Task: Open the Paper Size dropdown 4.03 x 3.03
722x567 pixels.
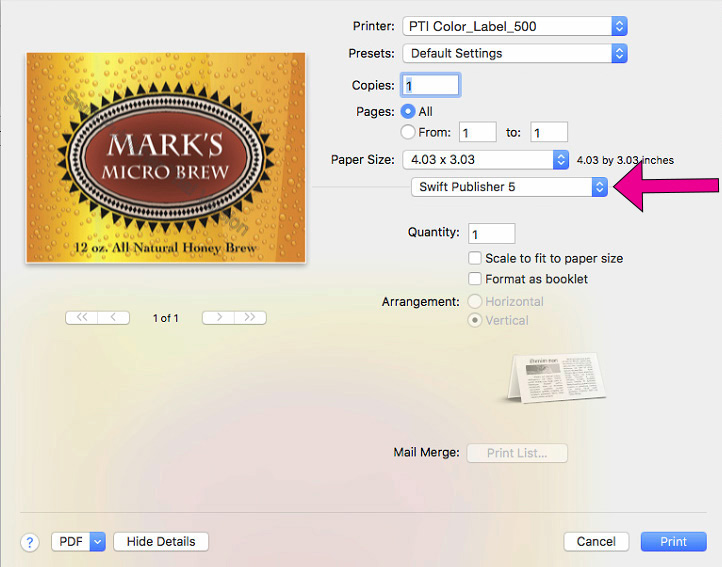Action: point(486,160)
